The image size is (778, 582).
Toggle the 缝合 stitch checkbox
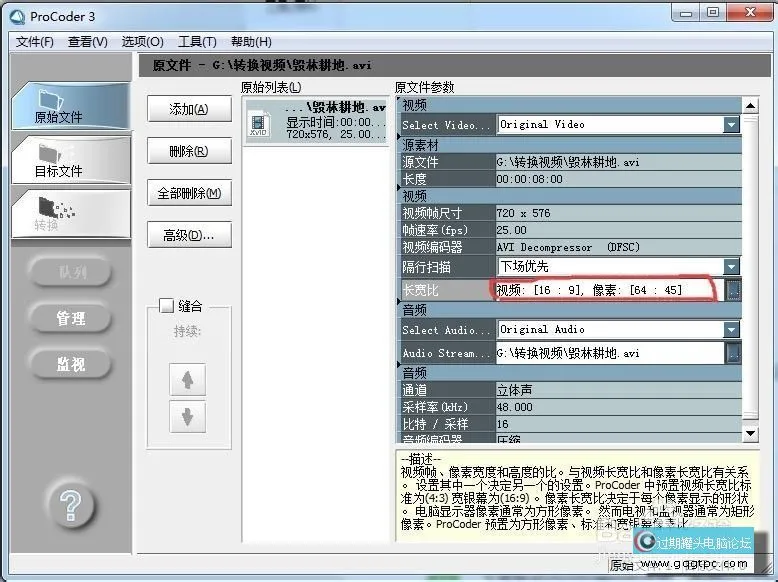[x=166, y=305]
